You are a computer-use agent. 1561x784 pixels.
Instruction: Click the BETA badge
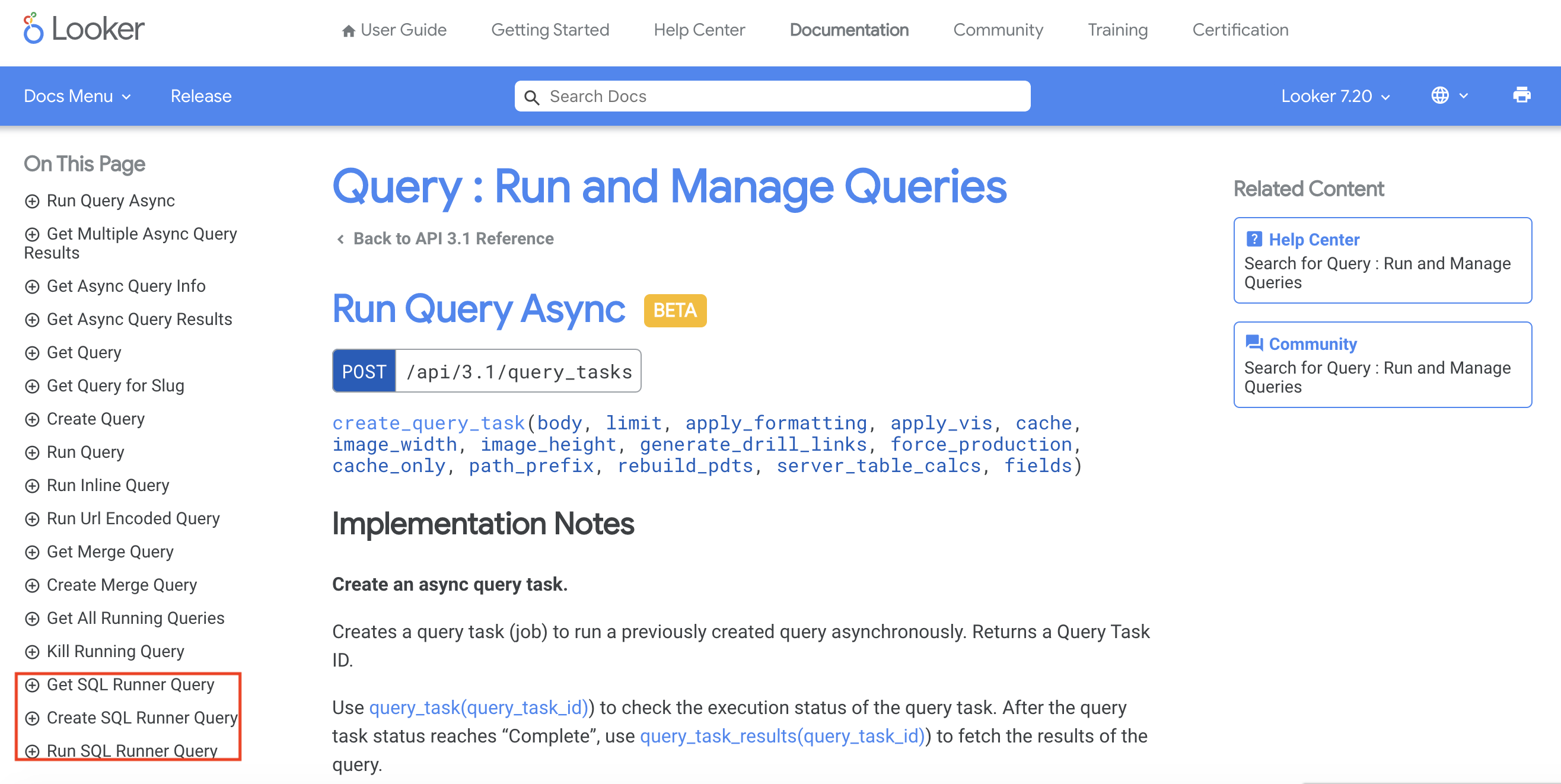(x=675, y=311)
